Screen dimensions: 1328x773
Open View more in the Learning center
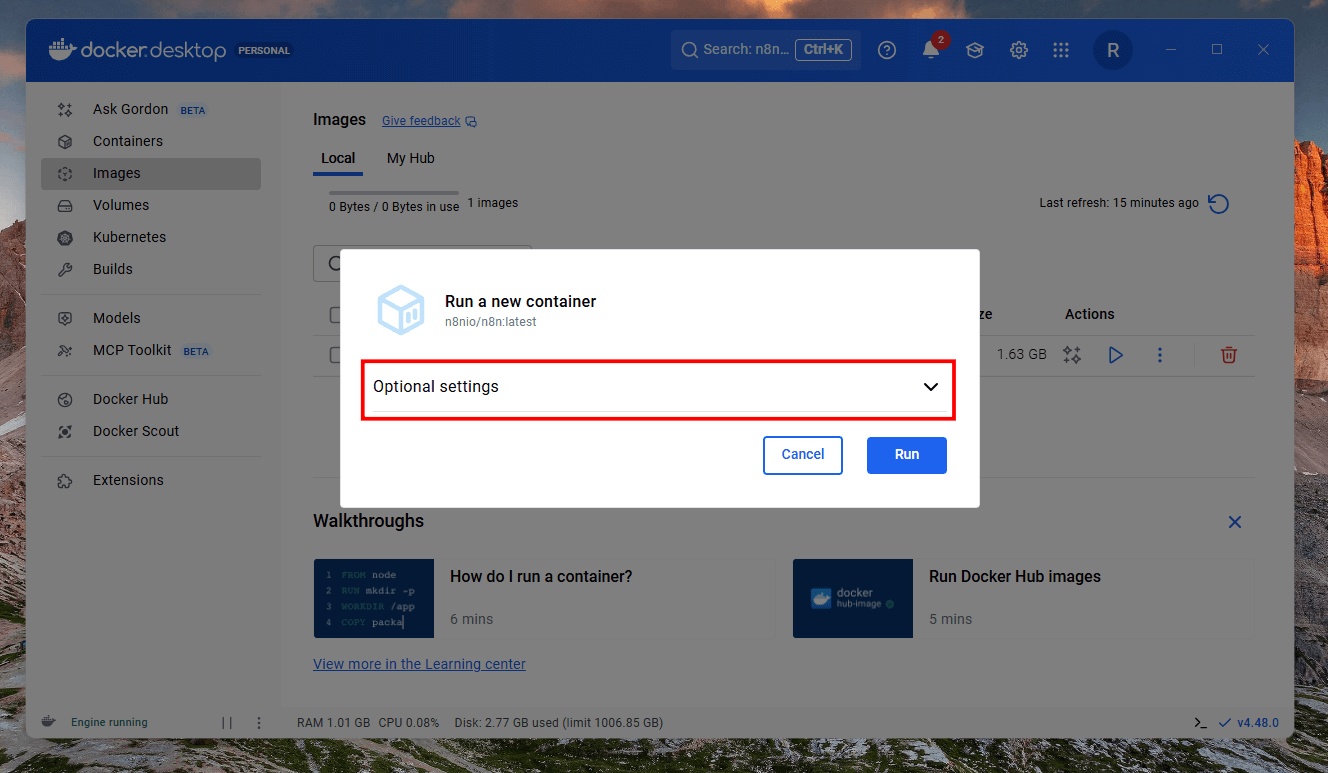419,664
